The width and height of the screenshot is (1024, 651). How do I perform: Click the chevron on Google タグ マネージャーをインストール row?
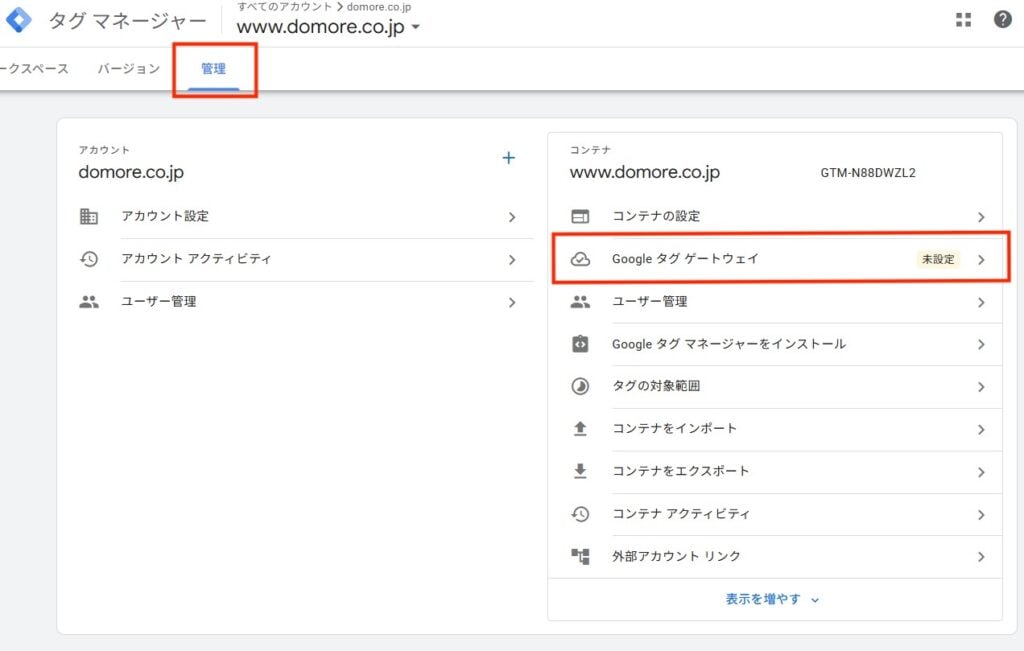click(981, 345)
